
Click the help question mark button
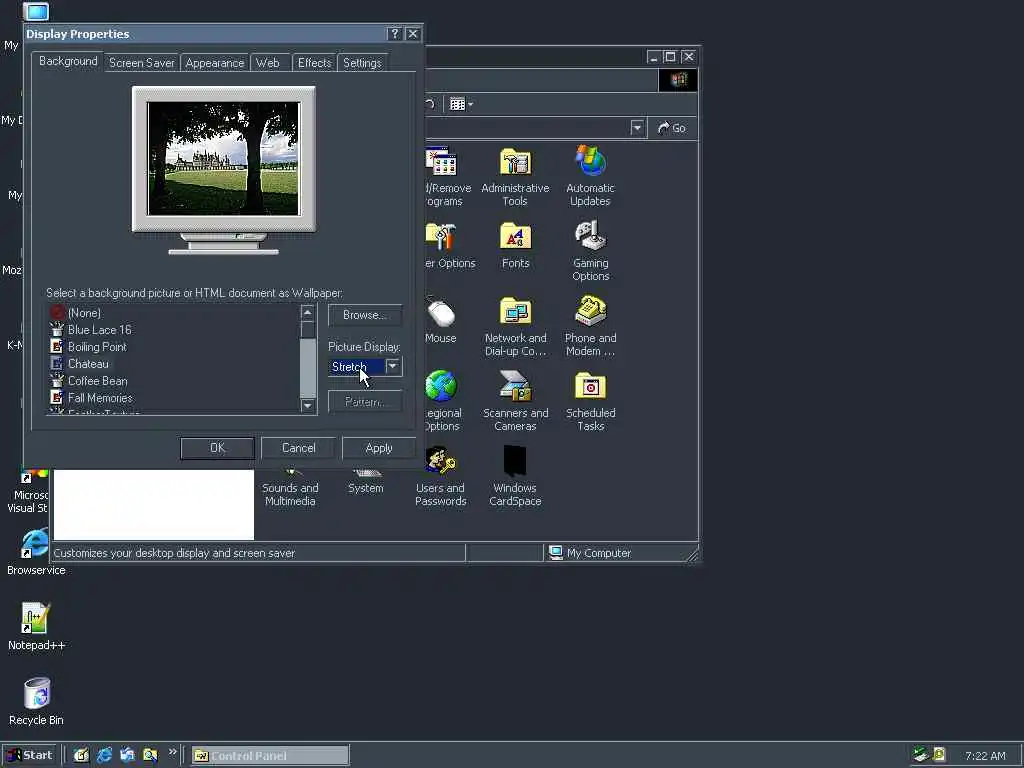[x=394, y=34]
